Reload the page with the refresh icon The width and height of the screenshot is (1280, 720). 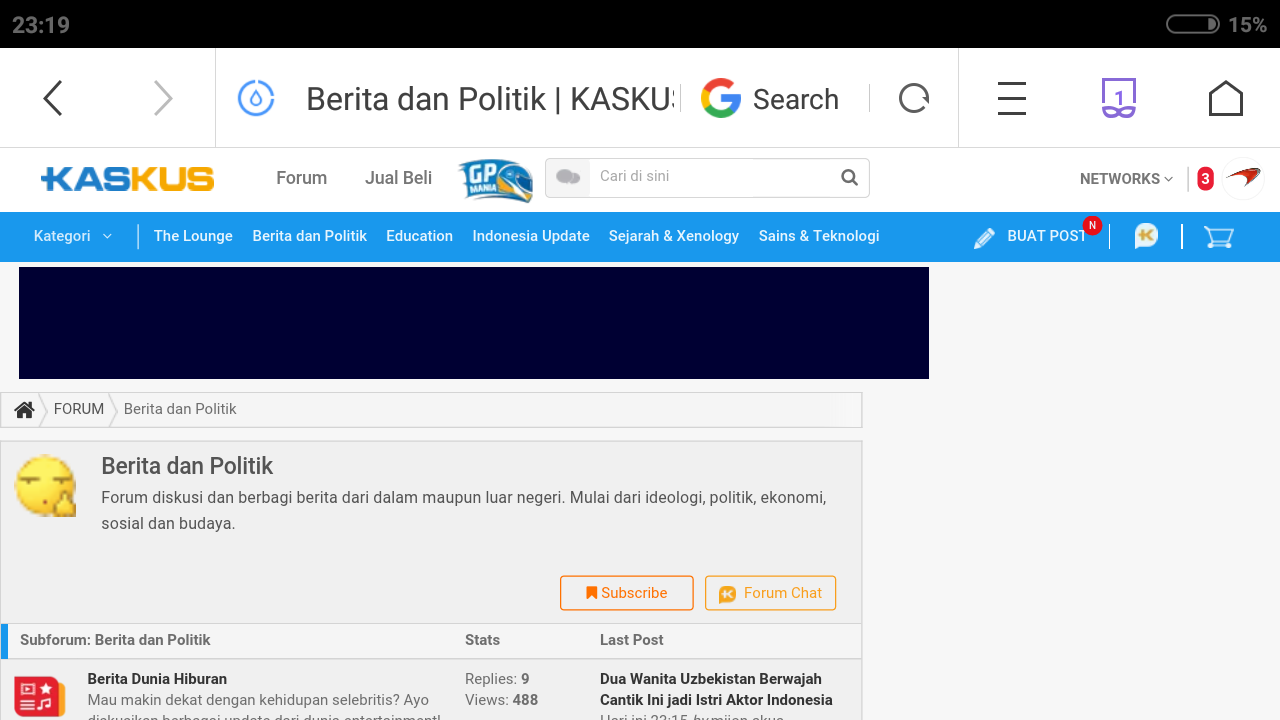click(914, 98)
